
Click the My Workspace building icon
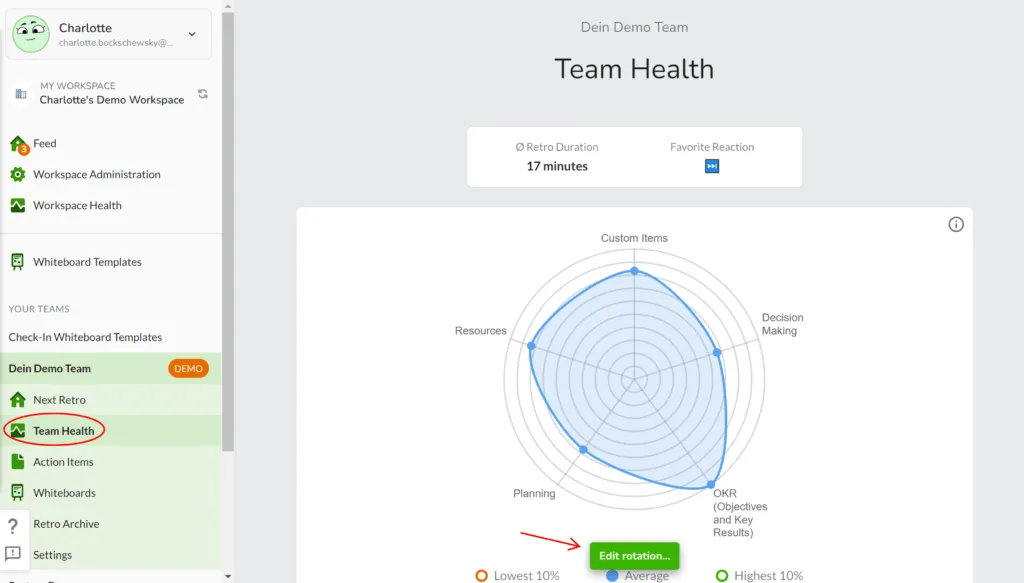pos(21,94)
